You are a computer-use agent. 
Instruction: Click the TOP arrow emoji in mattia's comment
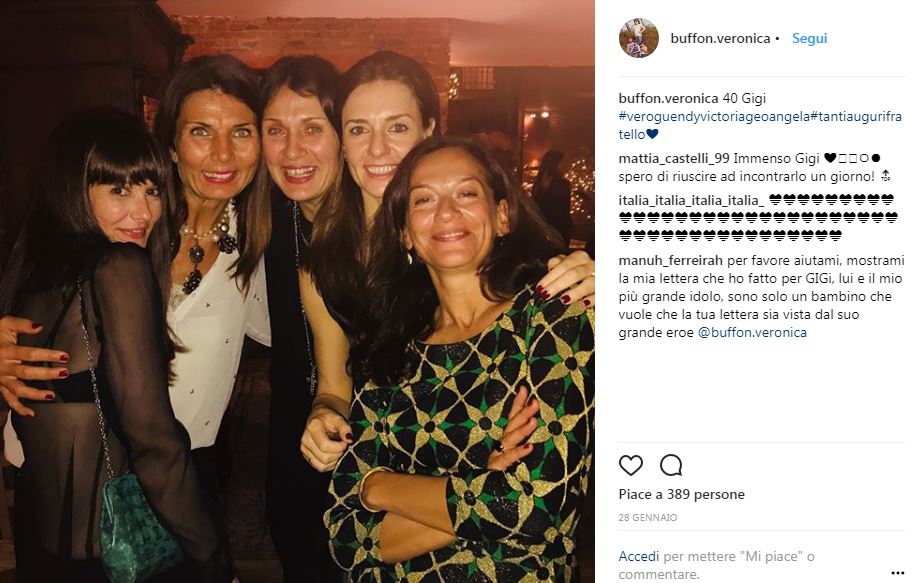click(x=886, y=177)
